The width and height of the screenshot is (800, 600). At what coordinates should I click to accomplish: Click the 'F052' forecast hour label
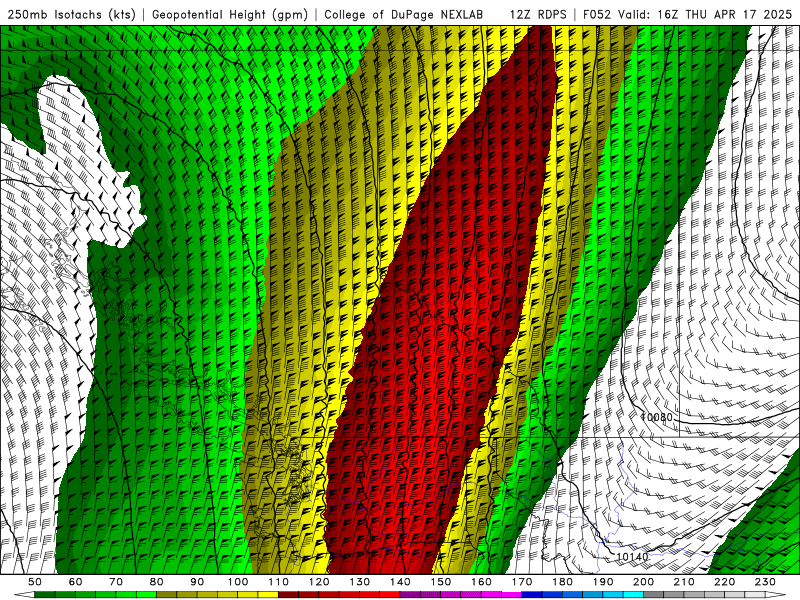[x=597, y=14]
